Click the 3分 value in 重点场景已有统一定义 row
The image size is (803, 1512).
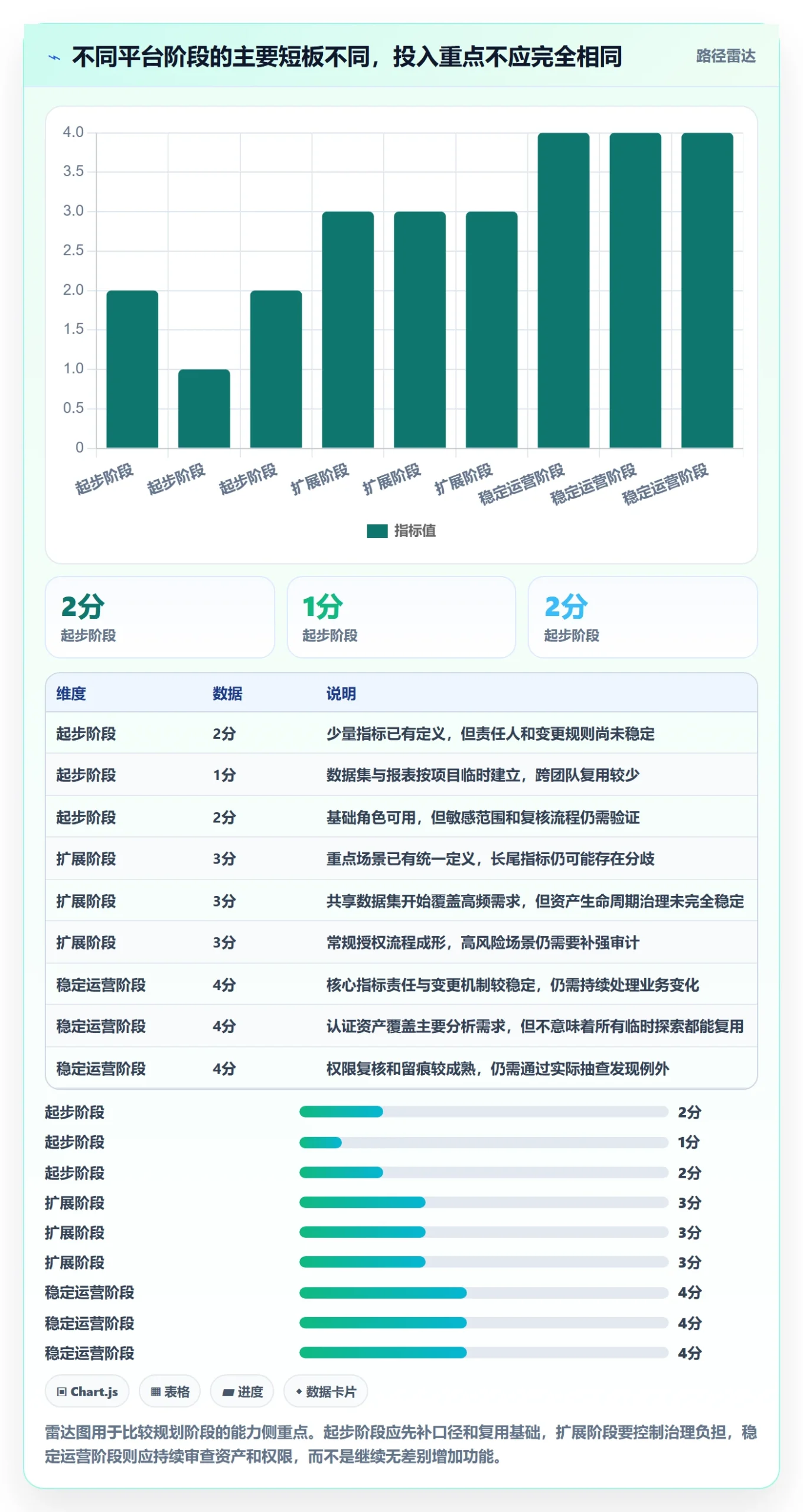click(x=224, y=859)
